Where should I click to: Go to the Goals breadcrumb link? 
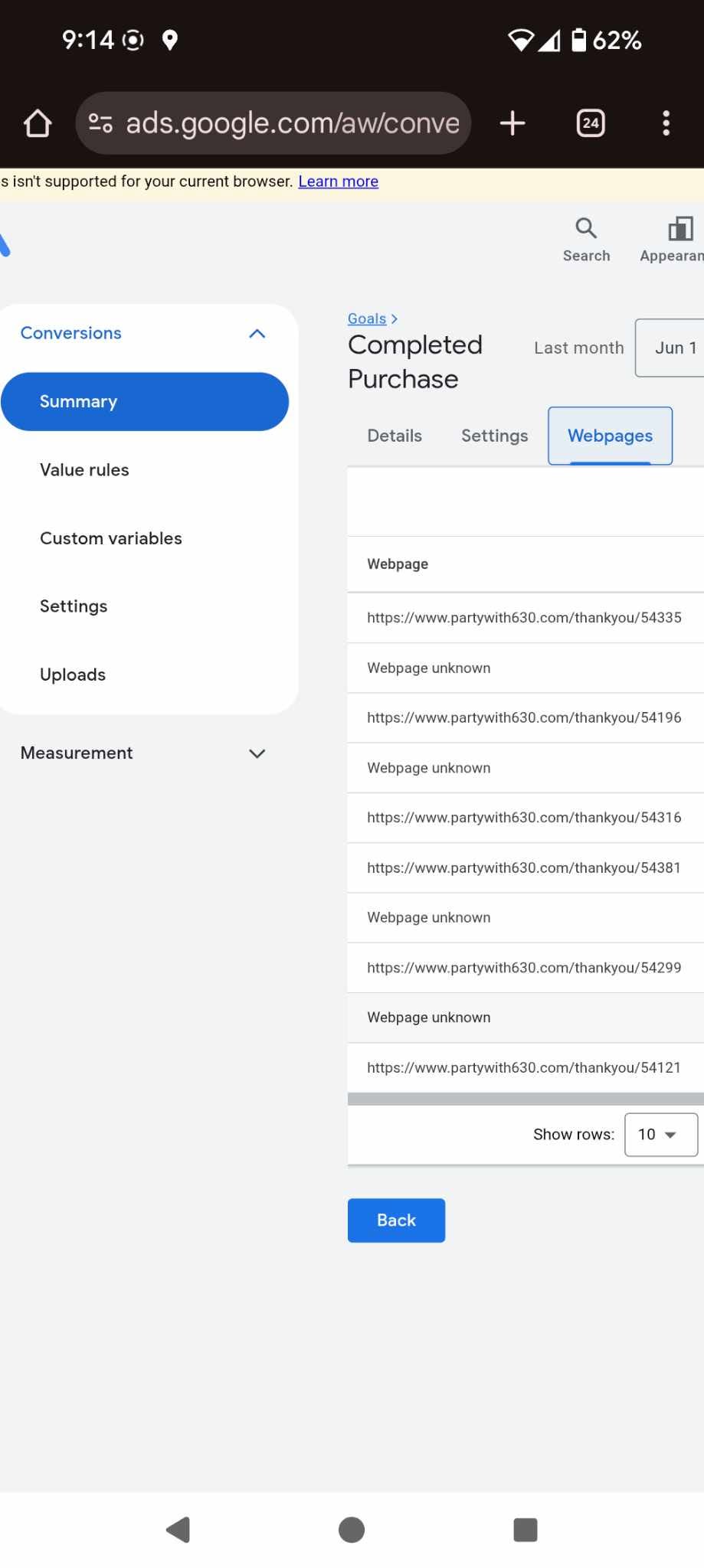click(367, 318)
